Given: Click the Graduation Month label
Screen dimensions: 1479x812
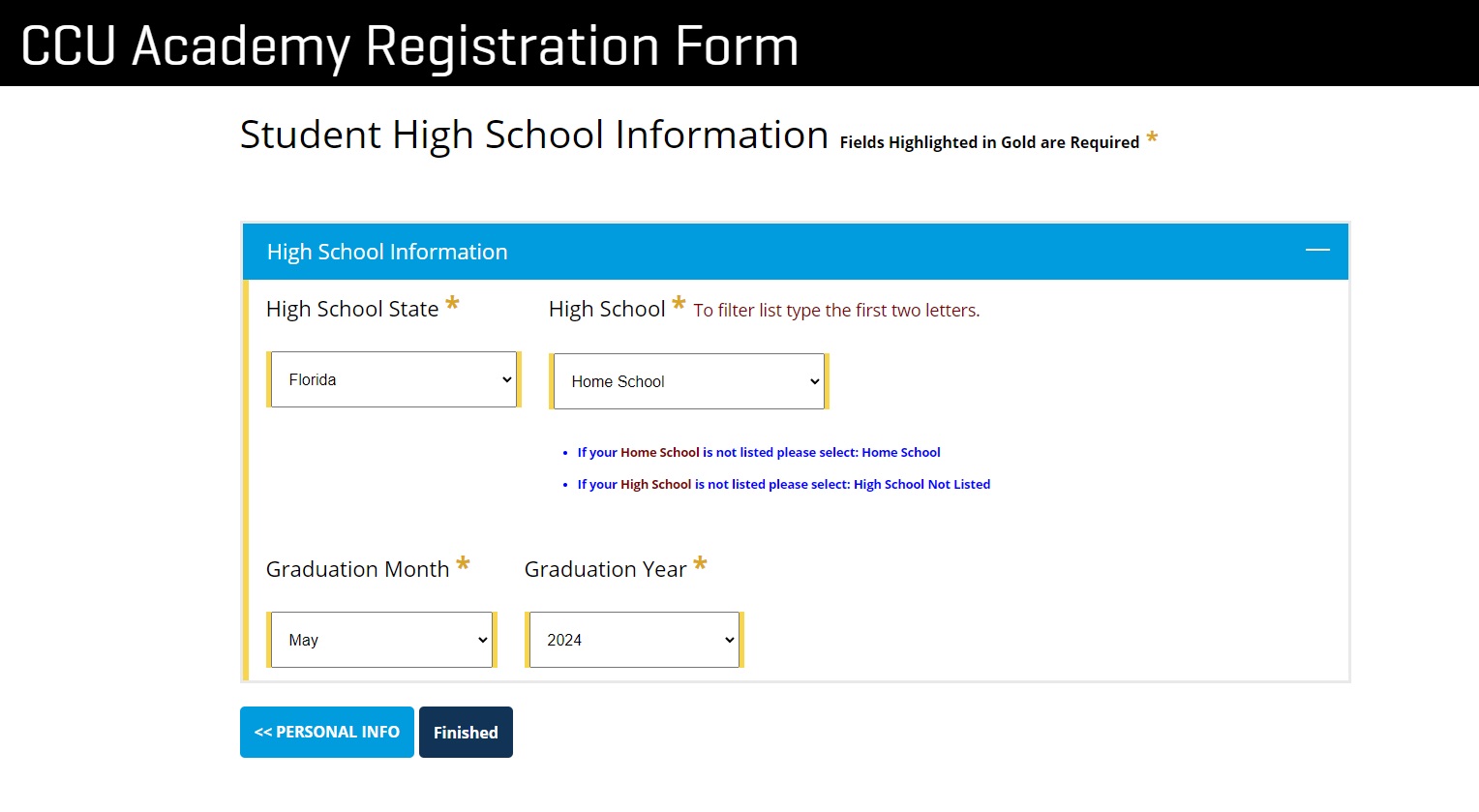Looking at the screenshot, I should [357, 569].
